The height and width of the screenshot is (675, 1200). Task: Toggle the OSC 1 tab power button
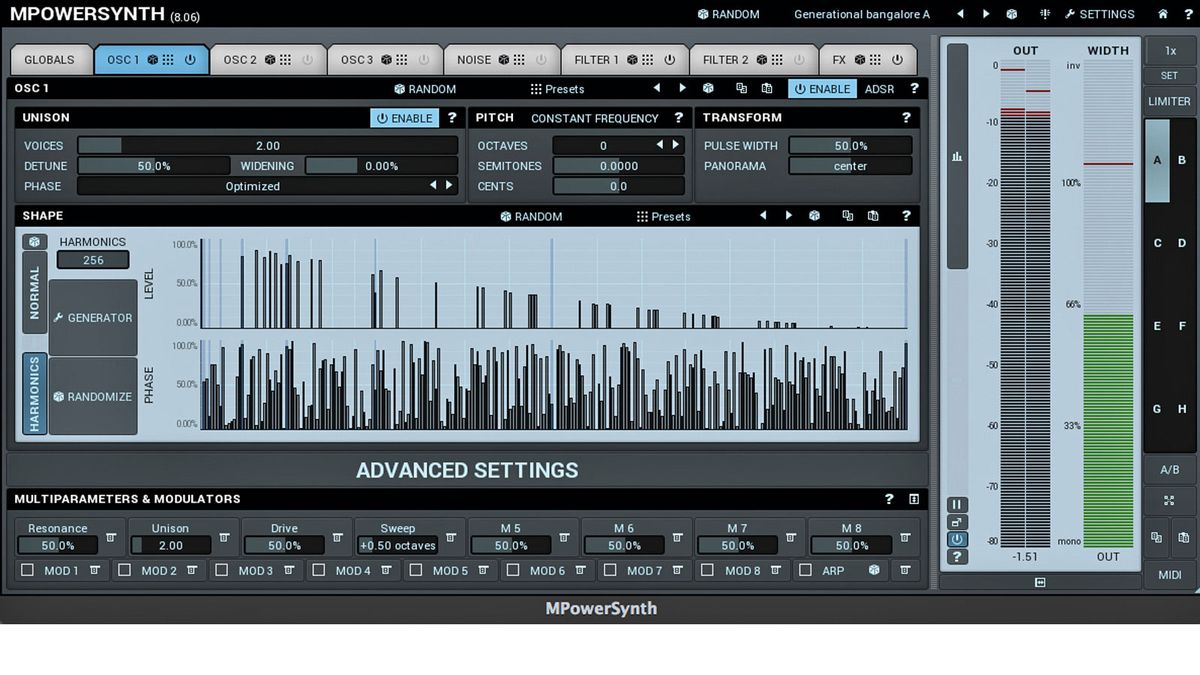[x=190, y=60]
